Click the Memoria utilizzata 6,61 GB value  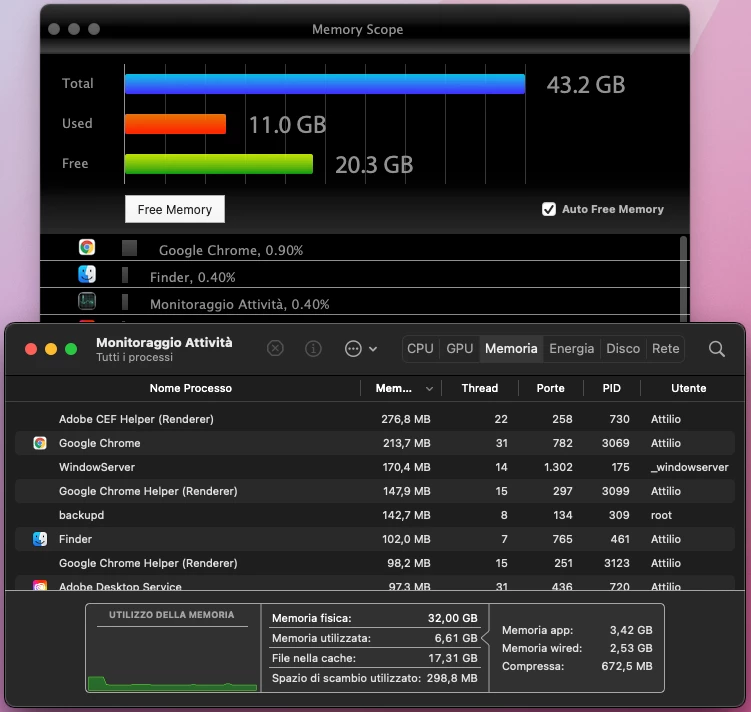point(455,638)
